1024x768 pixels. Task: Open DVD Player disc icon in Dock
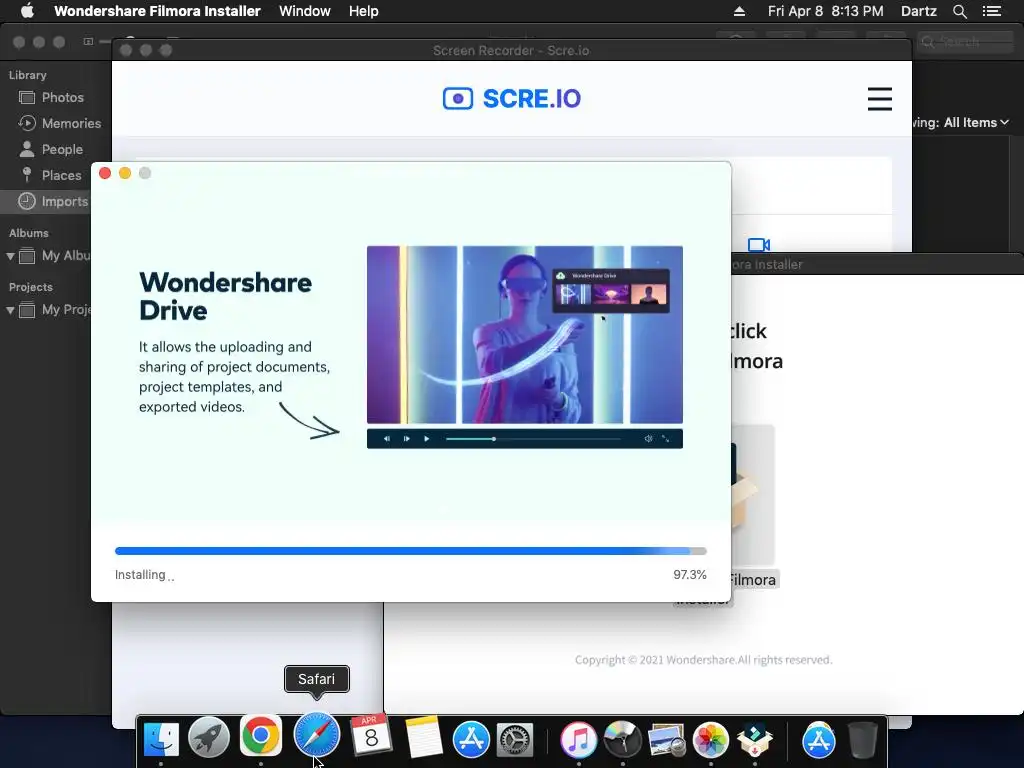pos(622,739)
